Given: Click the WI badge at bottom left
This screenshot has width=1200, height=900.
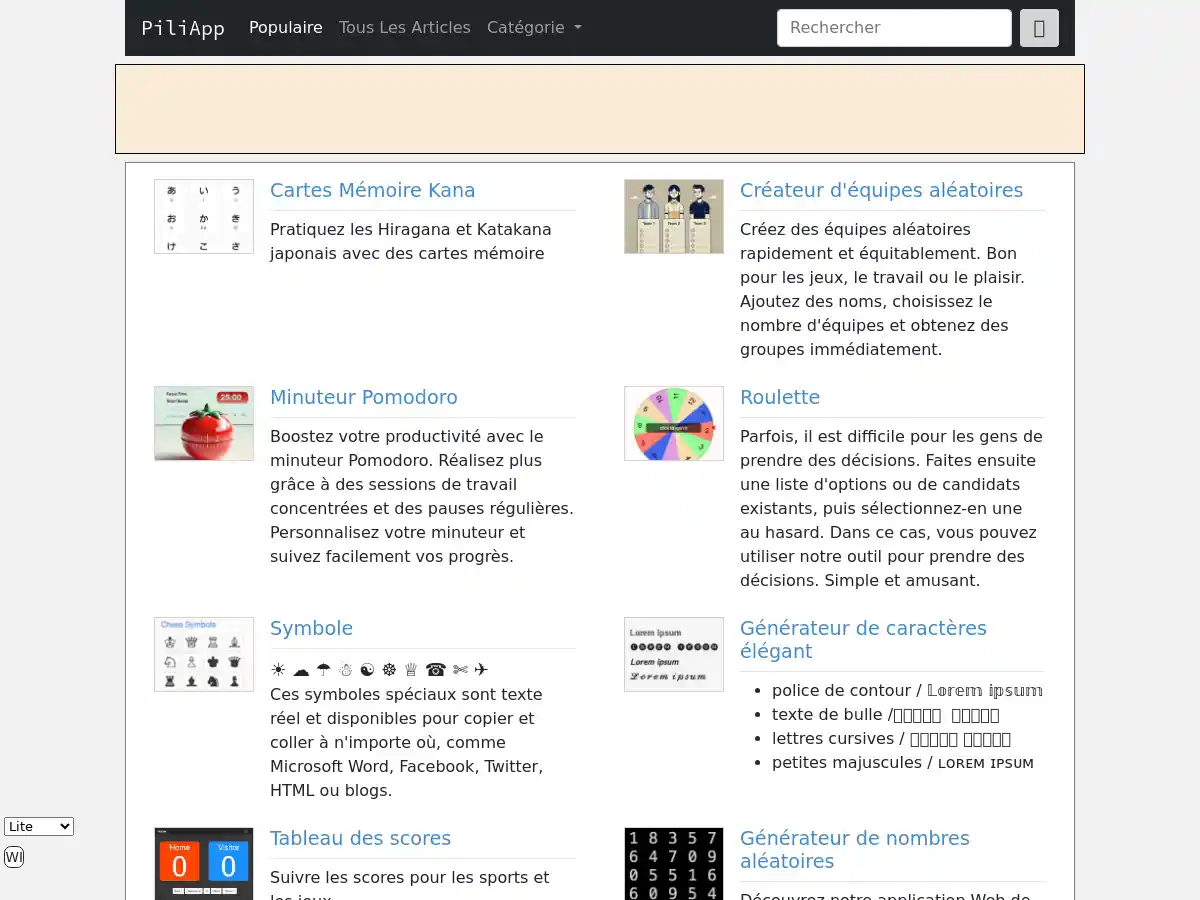Looking at the screenshot, I should [13, 856].
